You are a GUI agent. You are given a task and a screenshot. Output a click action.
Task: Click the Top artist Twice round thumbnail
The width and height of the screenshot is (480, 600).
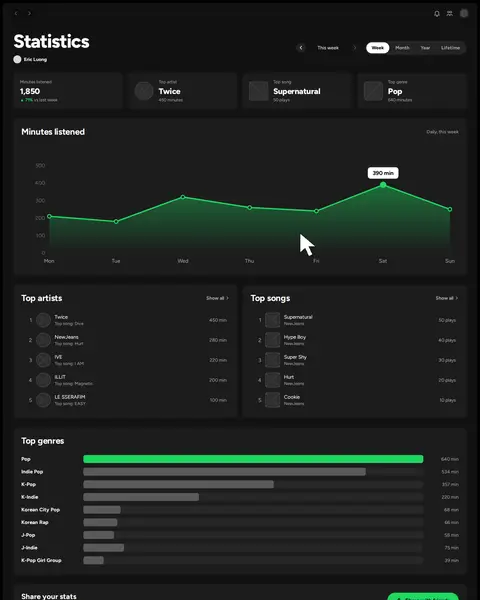tap(144, 91)
